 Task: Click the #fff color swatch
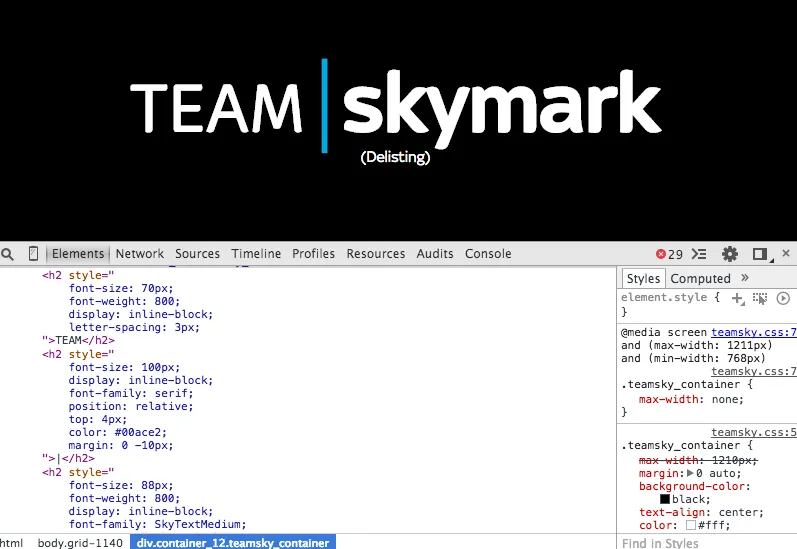(691, 525)
